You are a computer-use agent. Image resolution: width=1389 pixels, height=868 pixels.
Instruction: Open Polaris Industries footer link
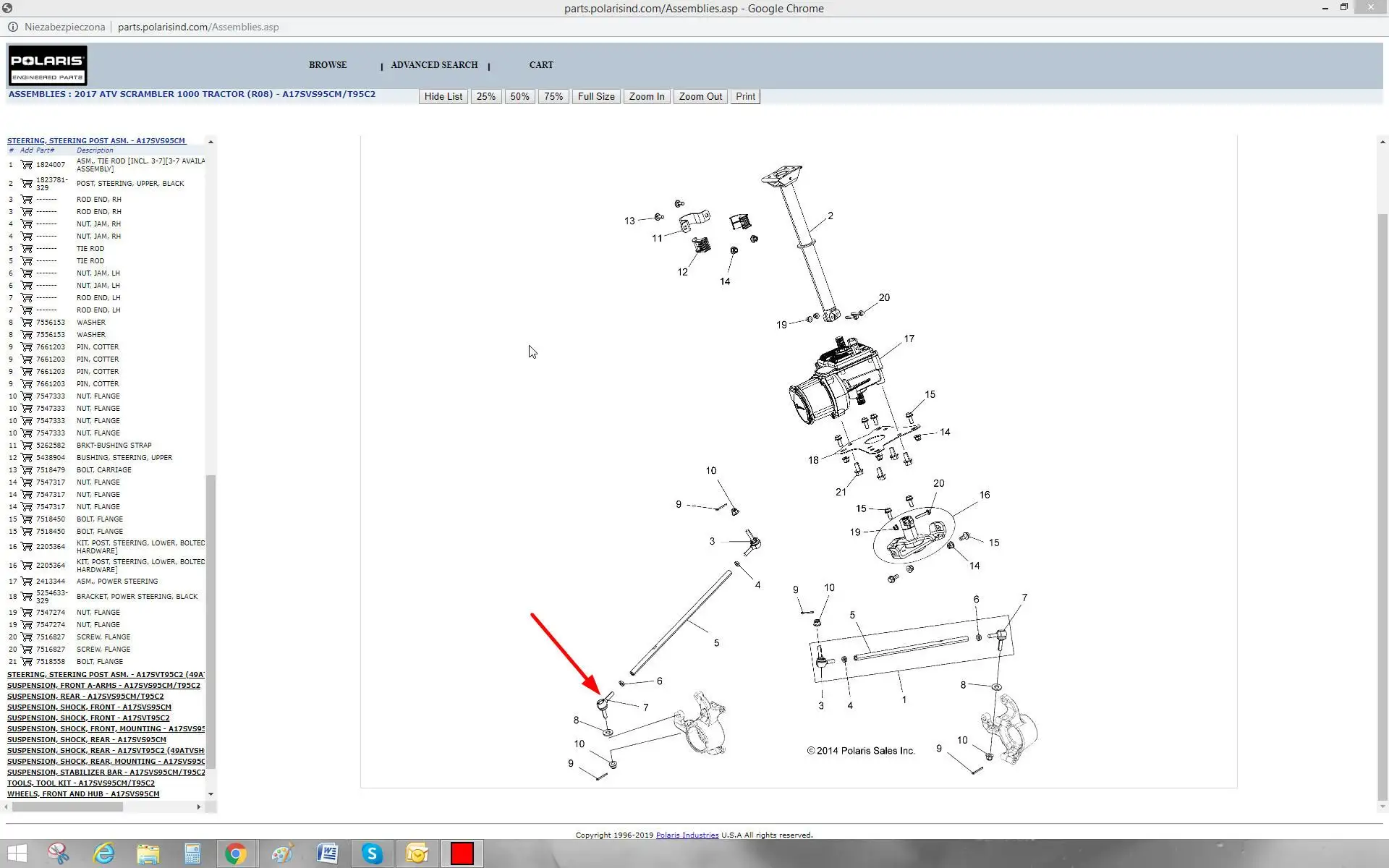click(687, 835)
